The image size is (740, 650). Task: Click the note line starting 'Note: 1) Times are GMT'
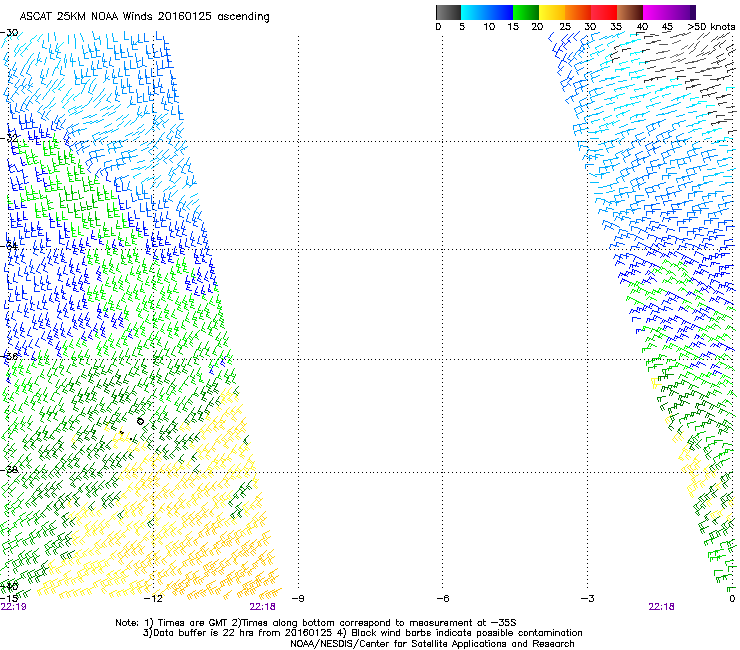point(316,623)
